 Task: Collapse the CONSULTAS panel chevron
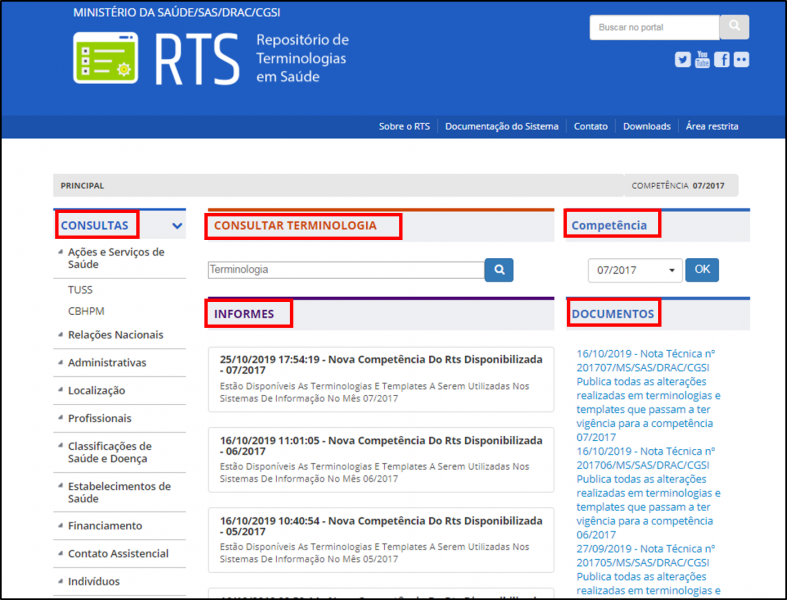pyautogui.click(x=177, y=226)
